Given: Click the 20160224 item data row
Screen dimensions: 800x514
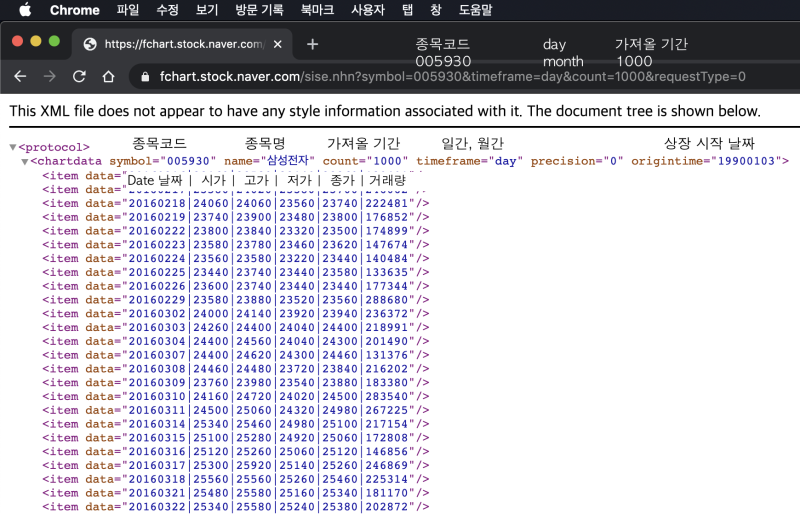Looking at the screenshot, I should [x=236, y=258].
